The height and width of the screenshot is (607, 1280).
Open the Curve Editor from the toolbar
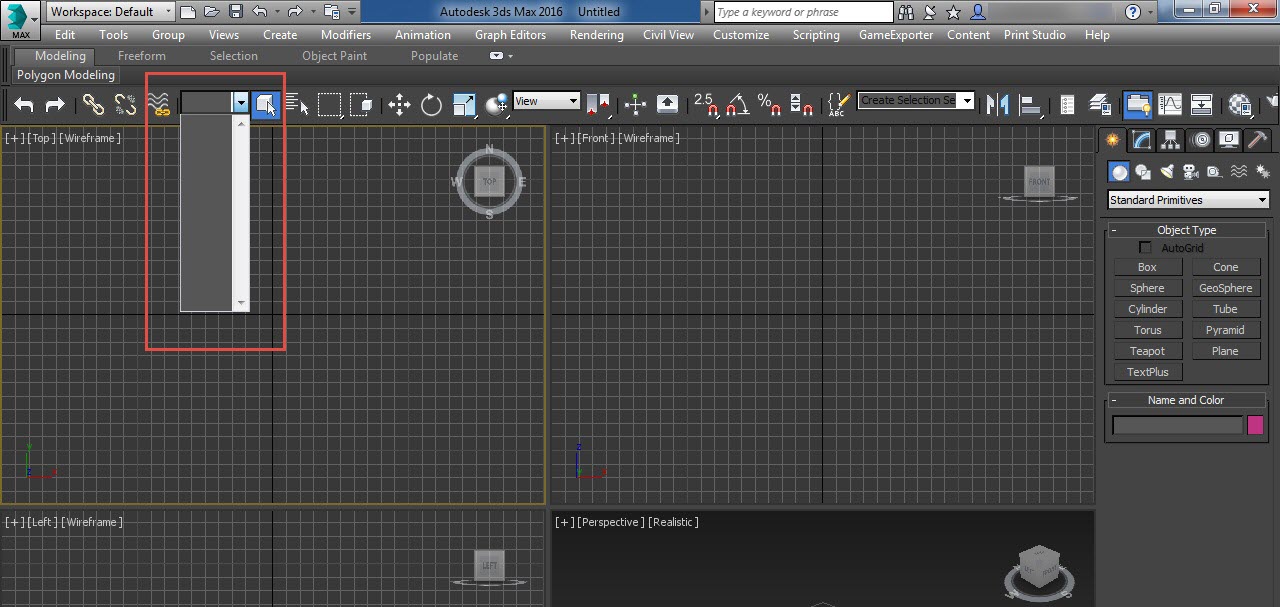pyautogui.click(x=1168, y=104)
